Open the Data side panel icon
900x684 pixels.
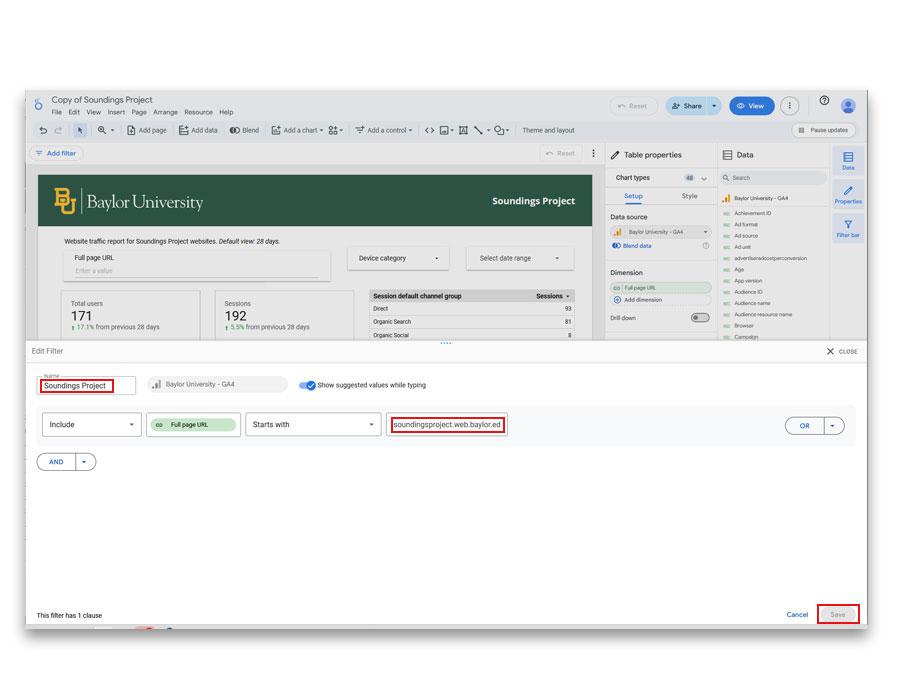tap(848, 160)
